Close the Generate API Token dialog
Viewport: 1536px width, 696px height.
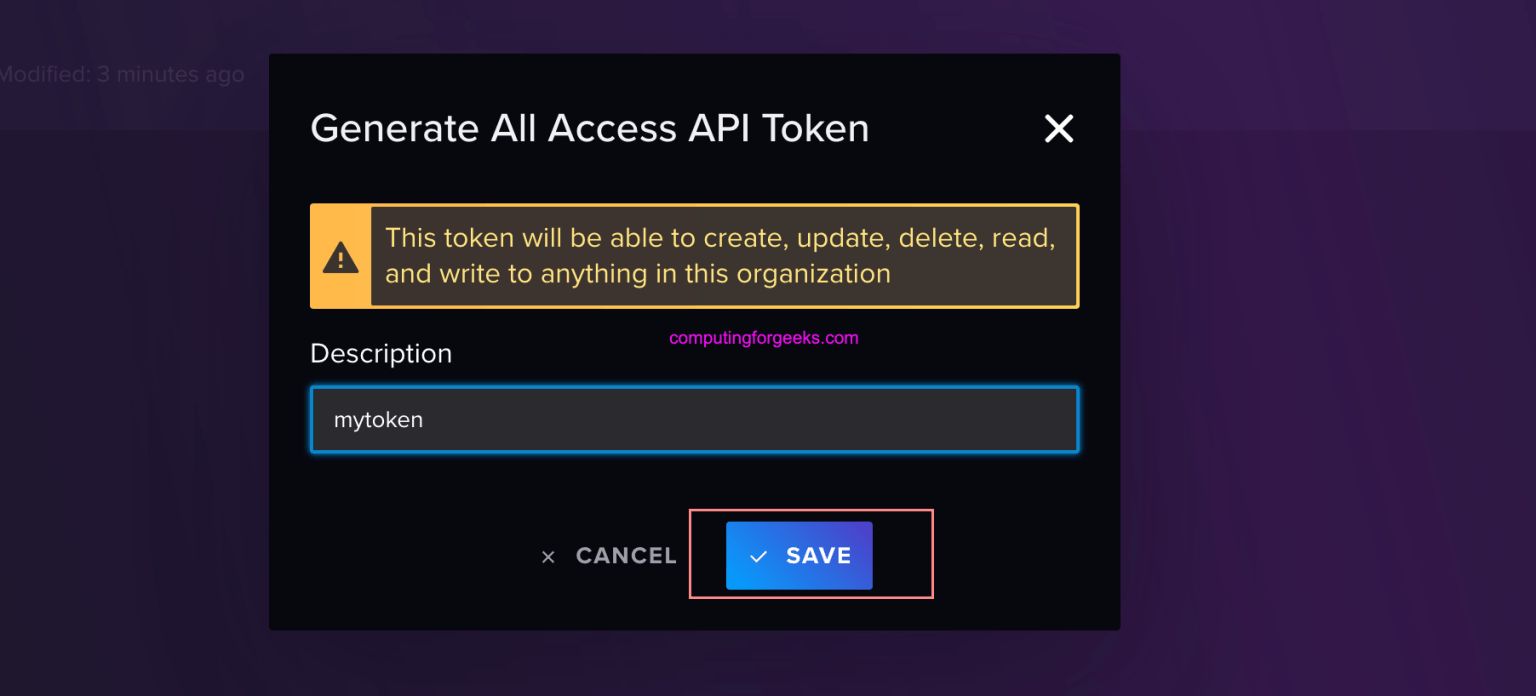pyautogui.click(x=1058, y=129)
